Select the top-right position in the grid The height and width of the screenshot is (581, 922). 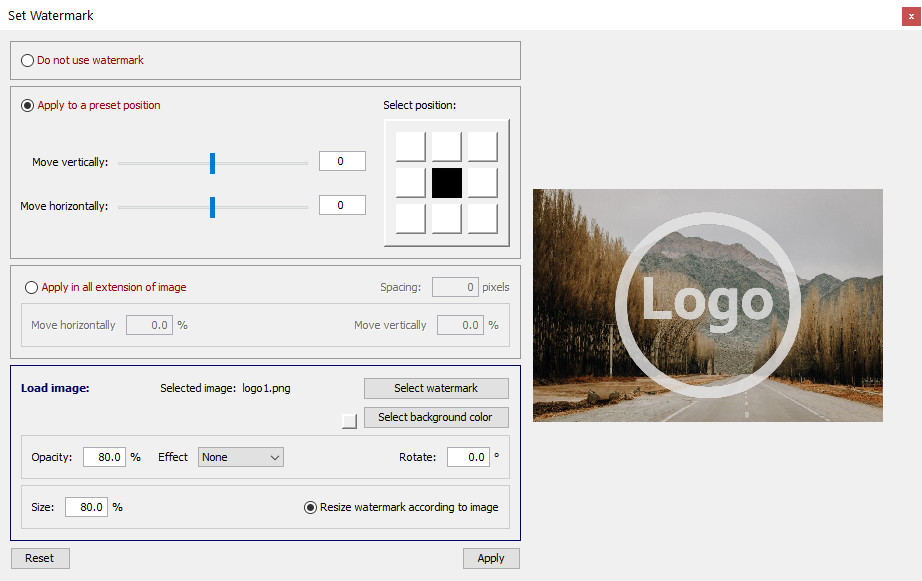point(481,146)
